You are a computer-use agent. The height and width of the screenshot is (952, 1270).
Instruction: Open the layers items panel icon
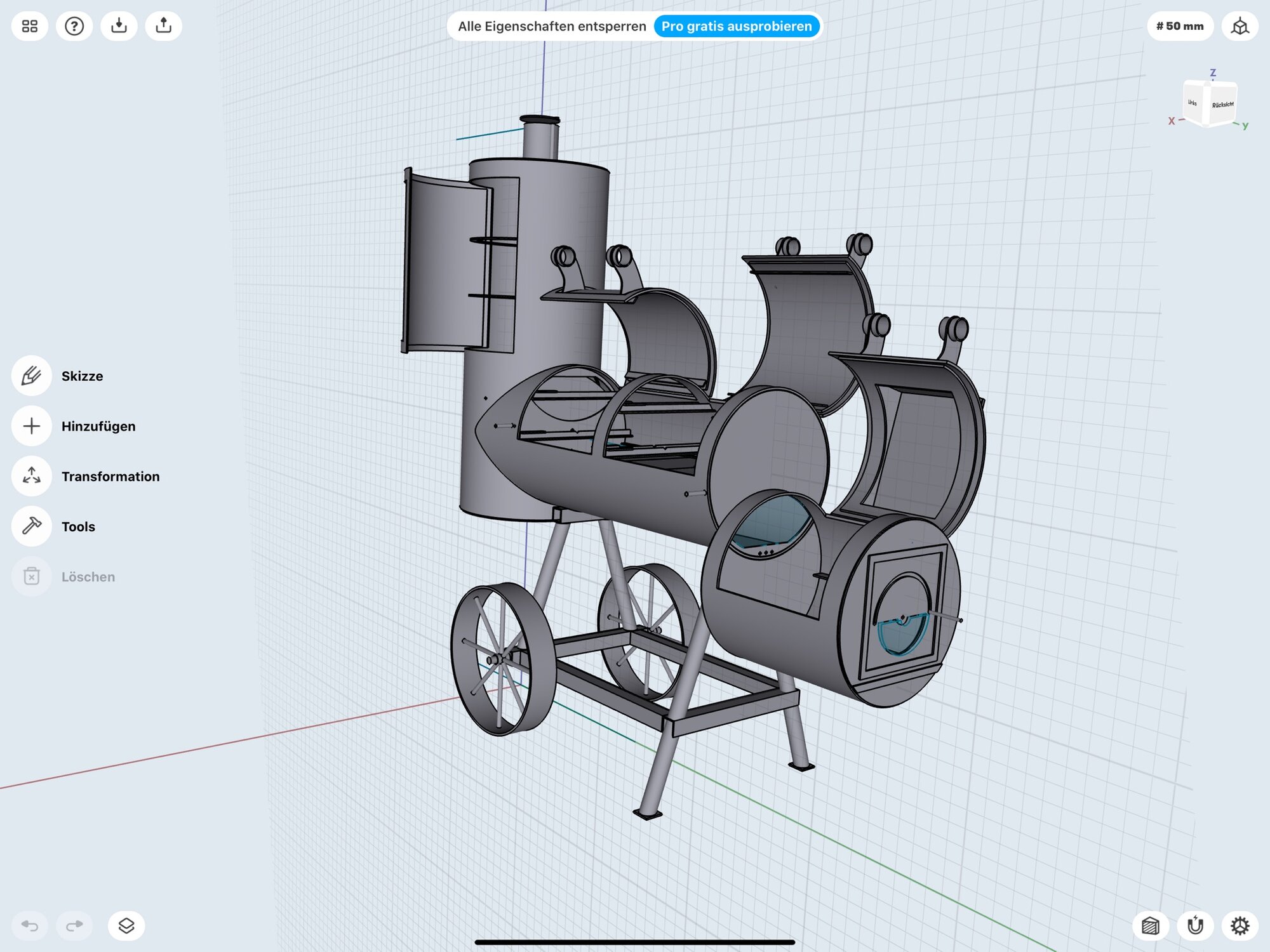point(126,925)
